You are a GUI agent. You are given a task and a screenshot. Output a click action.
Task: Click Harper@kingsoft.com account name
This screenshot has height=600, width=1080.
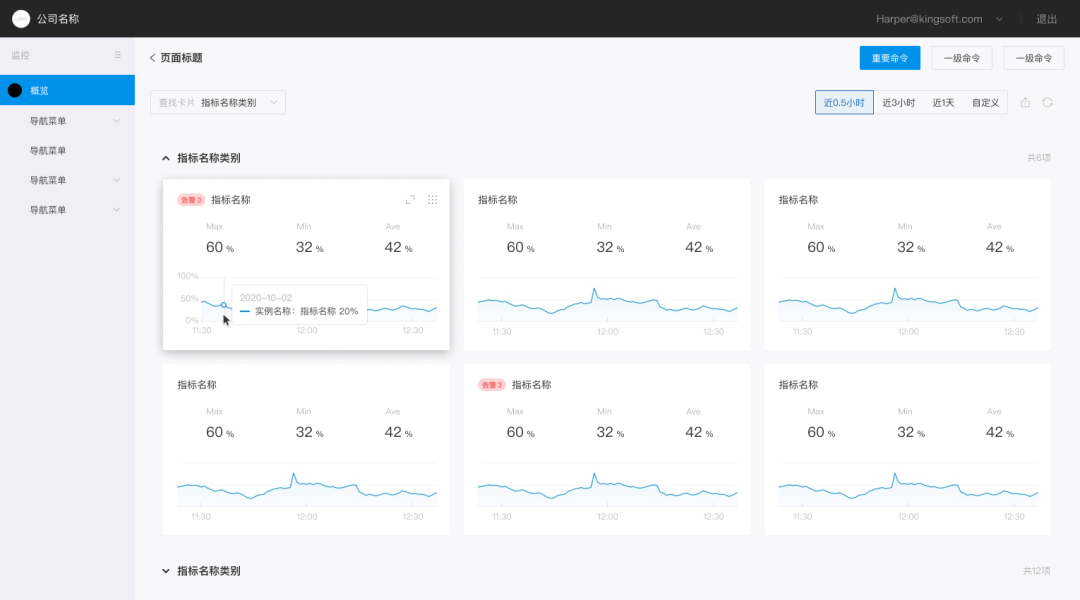coord(928,19)
